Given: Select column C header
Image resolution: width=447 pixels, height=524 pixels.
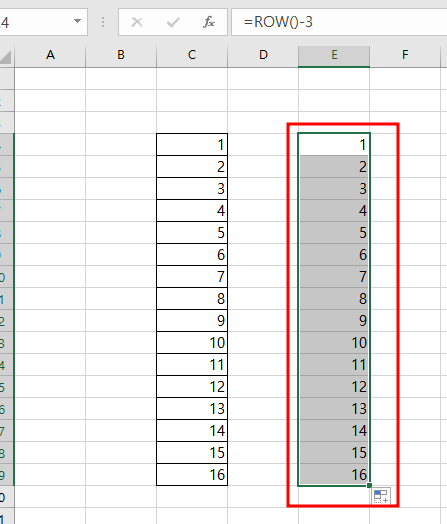Looking at the screenshot, I should [192, 55].
